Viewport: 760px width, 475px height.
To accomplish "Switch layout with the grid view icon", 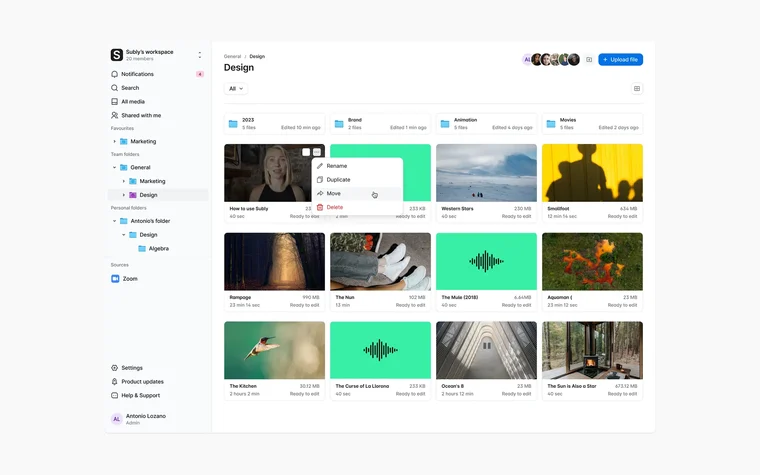I will [637, 89].
